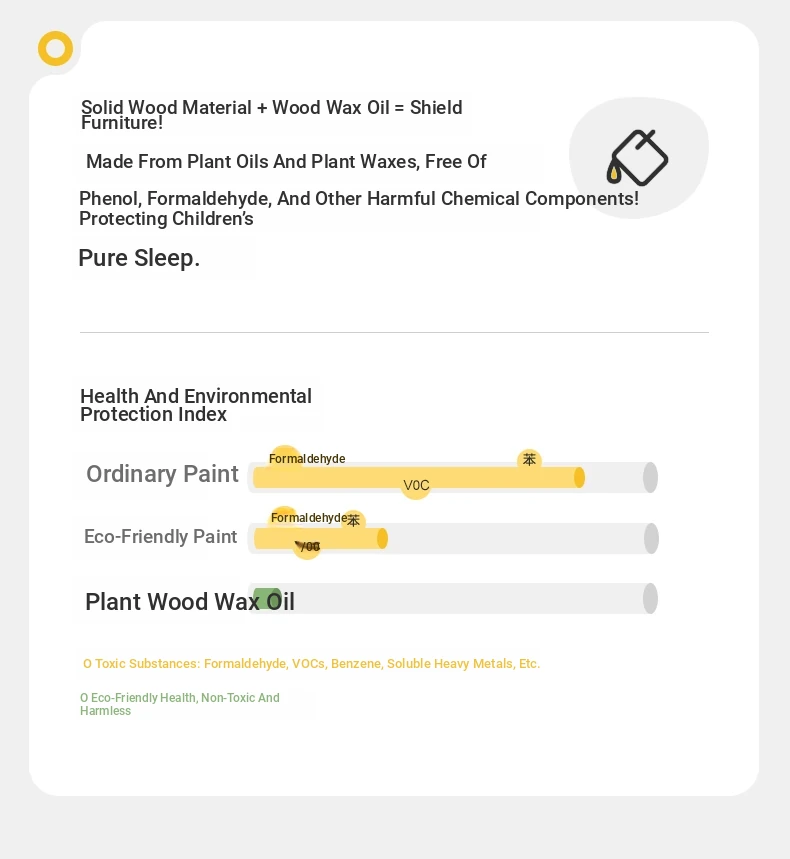Click the green marker on Plant Wood Wax bar
Image resolution: width=790 pixels, height=859 pixels.
tap(267, 598)
